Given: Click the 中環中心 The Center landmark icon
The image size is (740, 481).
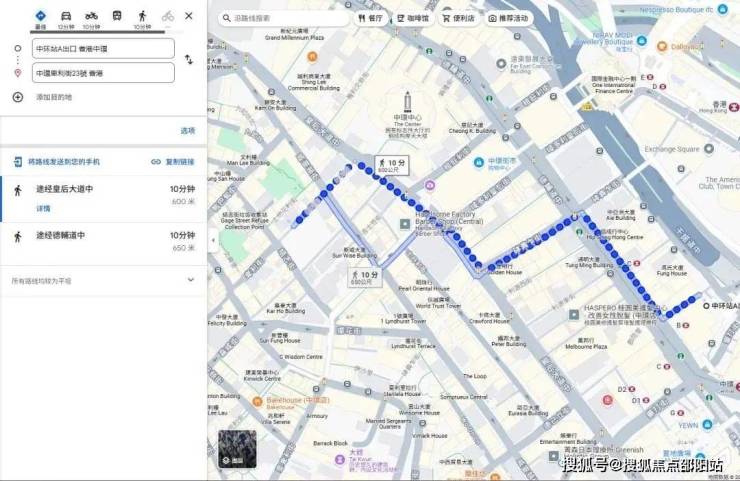Looking at the screenshot, I should click(x=407, y=102).
